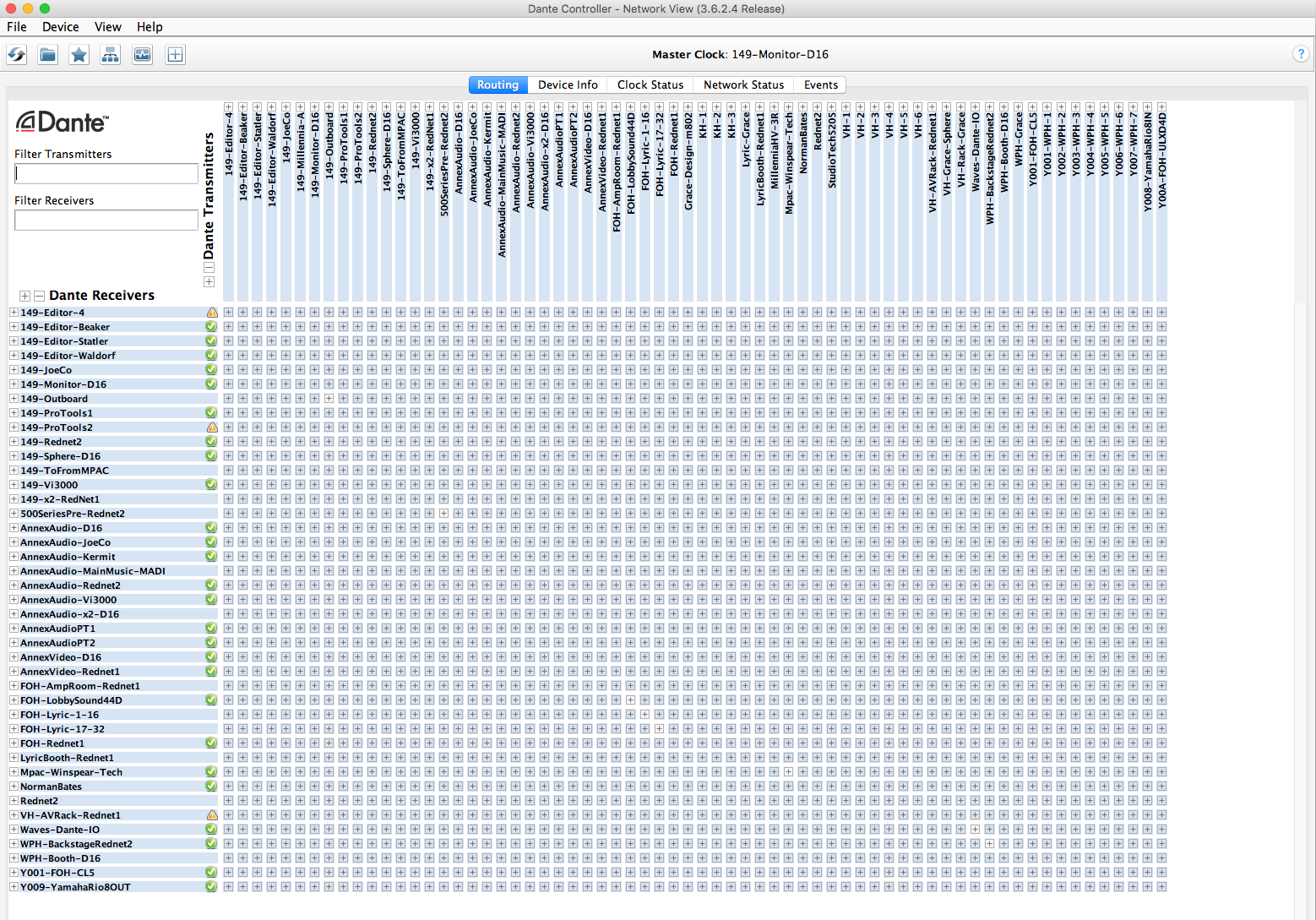
Task: Click the warning triangle on VH-AVRack-Rednet1 row
Action: (212, 815)
